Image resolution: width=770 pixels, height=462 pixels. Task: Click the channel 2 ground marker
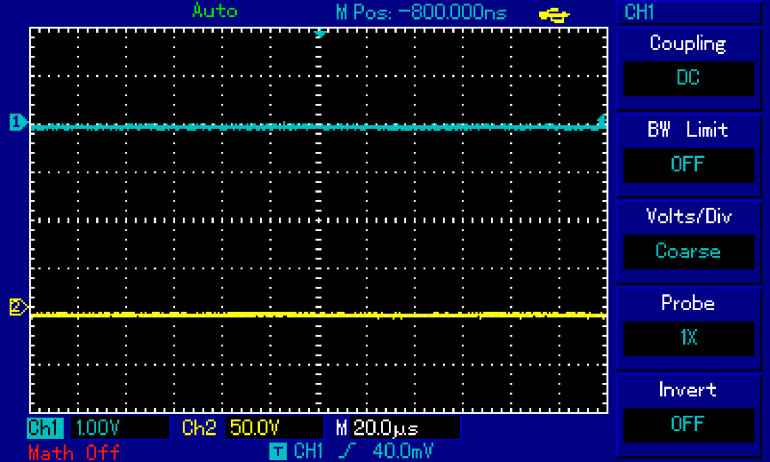(17, 307)
